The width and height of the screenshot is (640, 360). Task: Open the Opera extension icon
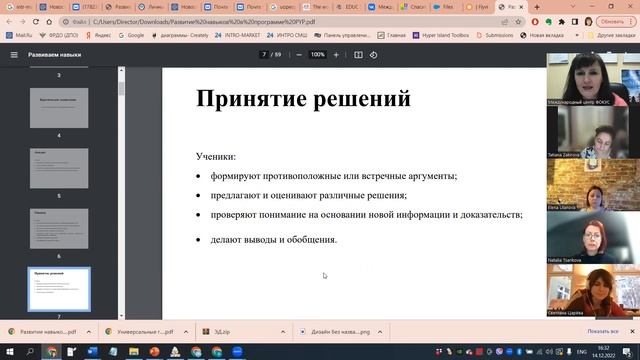(x=535, y=22)
